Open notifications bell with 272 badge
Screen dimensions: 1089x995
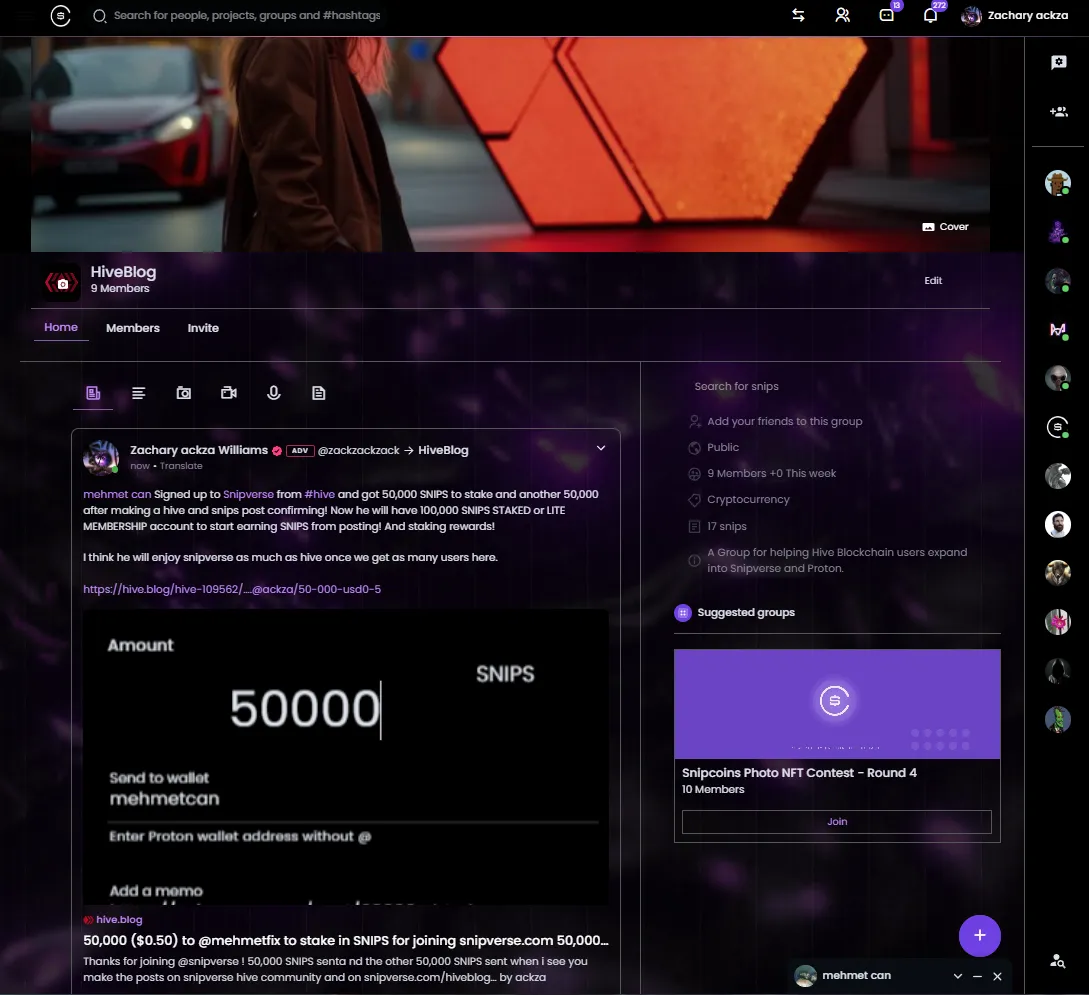click(931, 15)
